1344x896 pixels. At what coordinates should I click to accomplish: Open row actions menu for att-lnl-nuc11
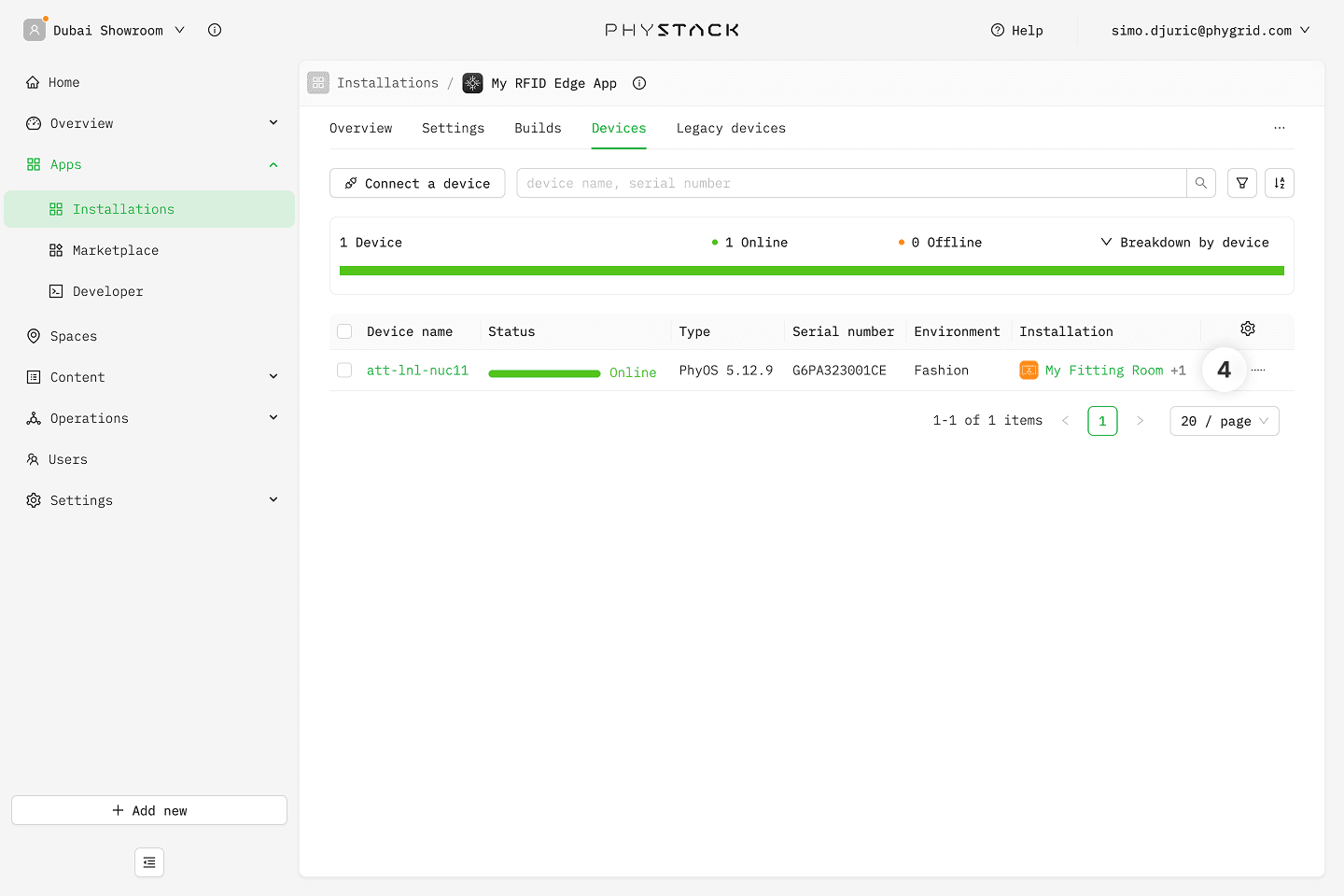1258,371
